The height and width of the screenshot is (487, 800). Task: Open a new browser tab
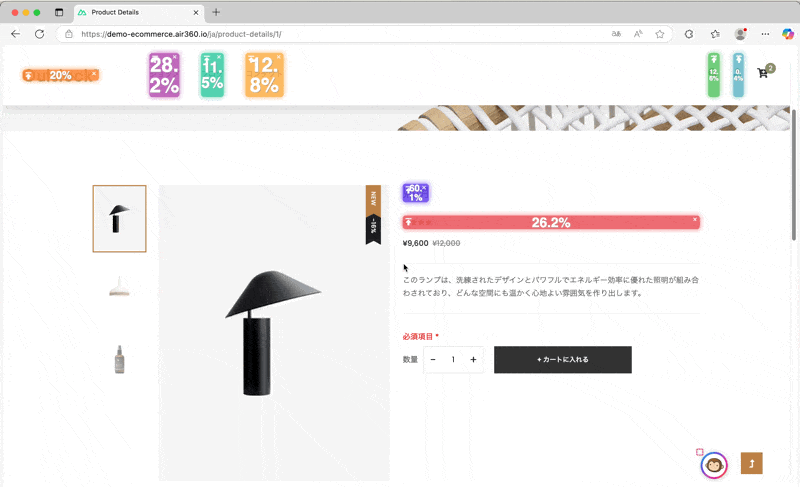216,12
